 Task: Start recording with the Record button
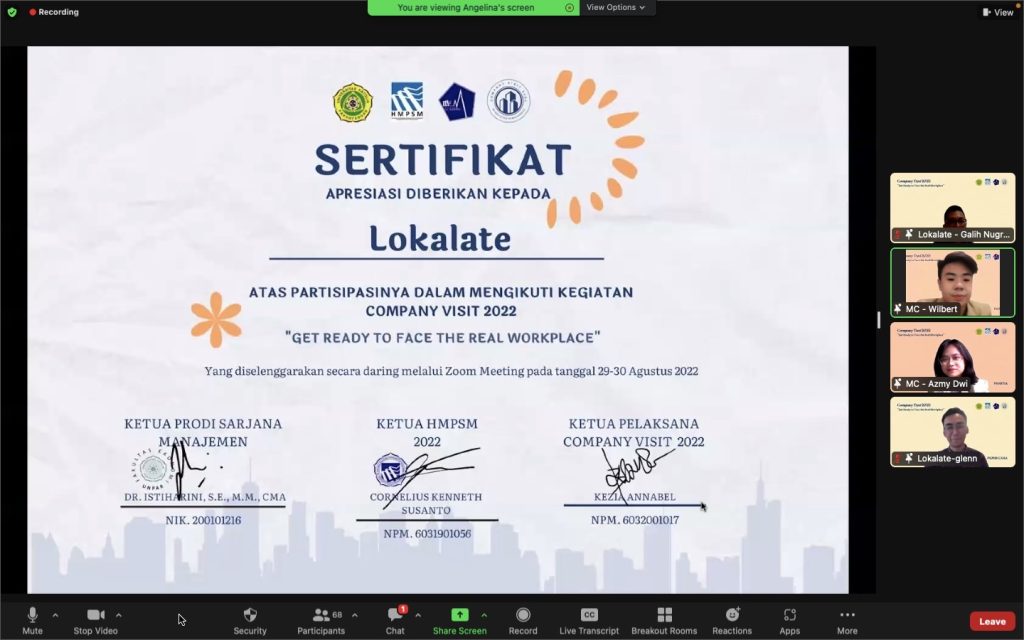[x=523, y=615]
